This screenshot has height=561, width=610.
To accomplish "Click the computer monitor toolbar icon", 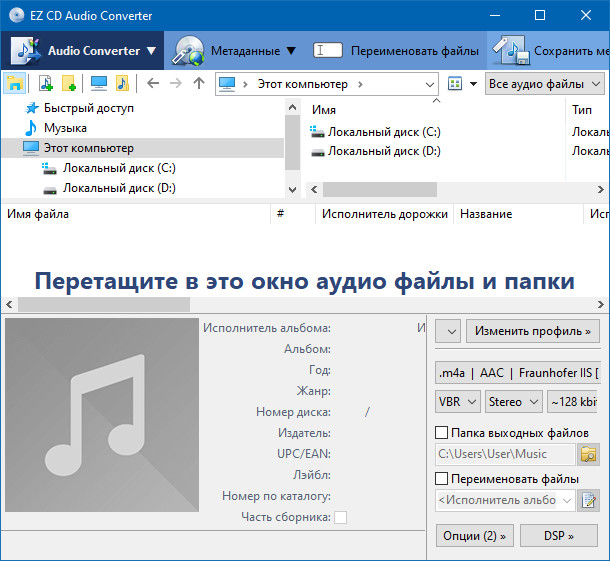I will 99,83.
